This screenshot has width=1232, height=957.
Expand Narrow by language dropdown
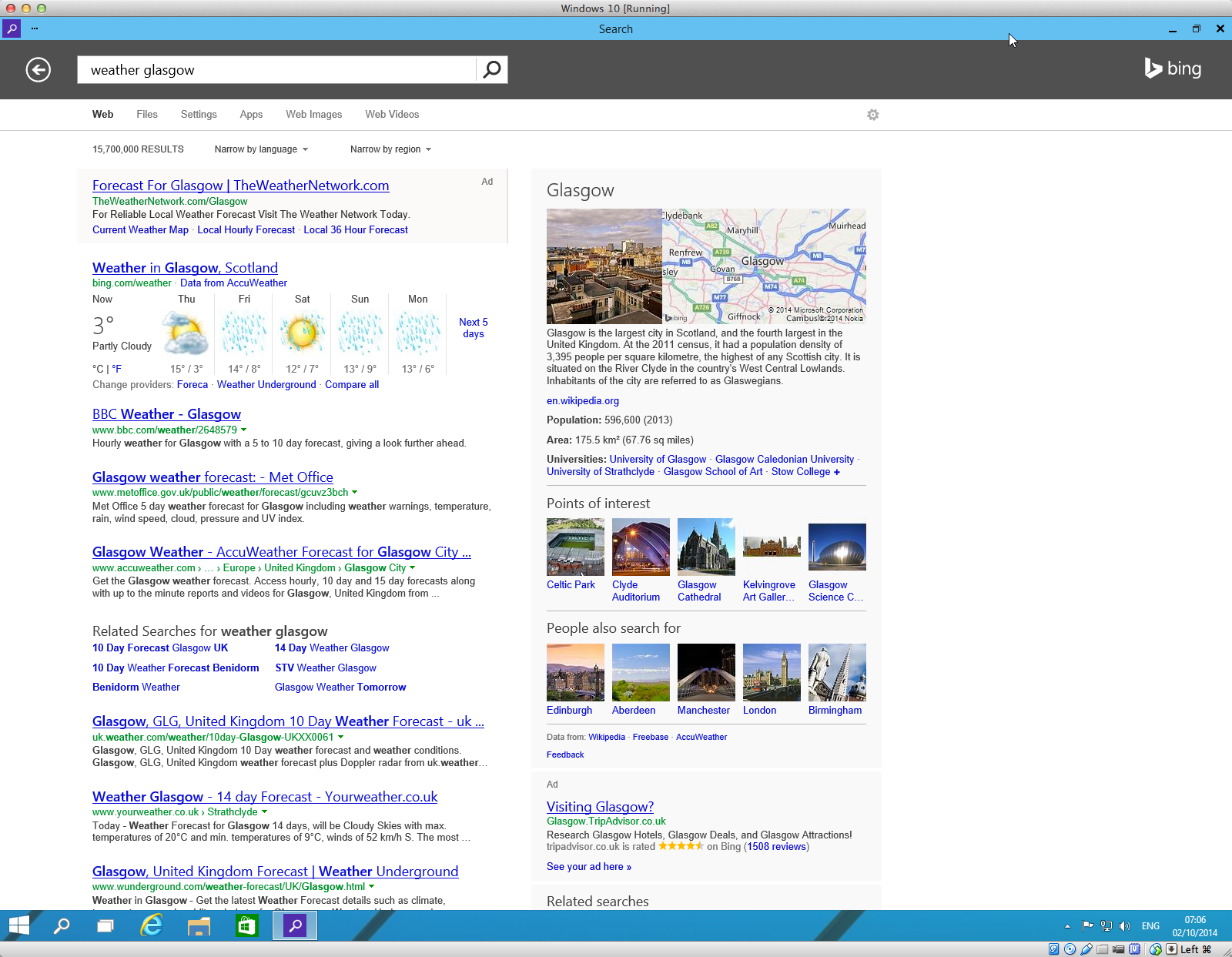[x=261, y=149]
